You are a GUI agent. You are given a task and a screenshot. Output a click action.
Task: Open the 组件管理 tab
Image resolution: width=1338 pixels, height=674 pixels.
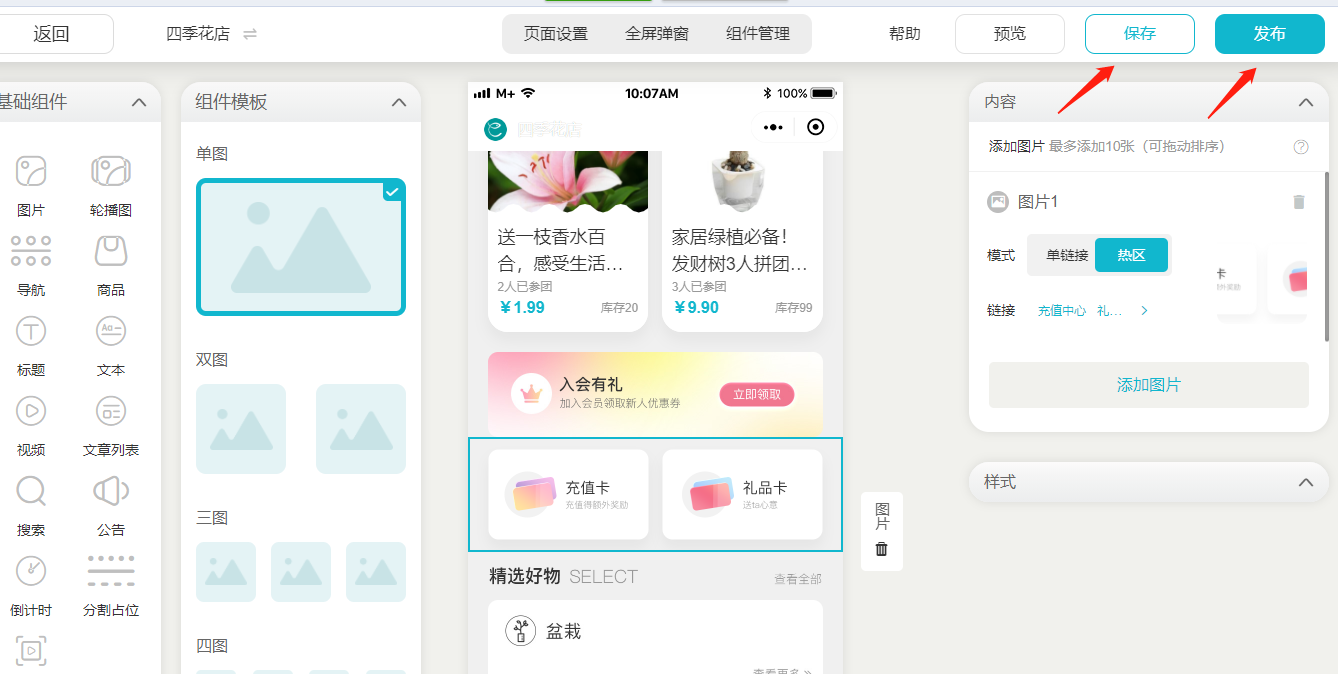[x=758, y=34]
